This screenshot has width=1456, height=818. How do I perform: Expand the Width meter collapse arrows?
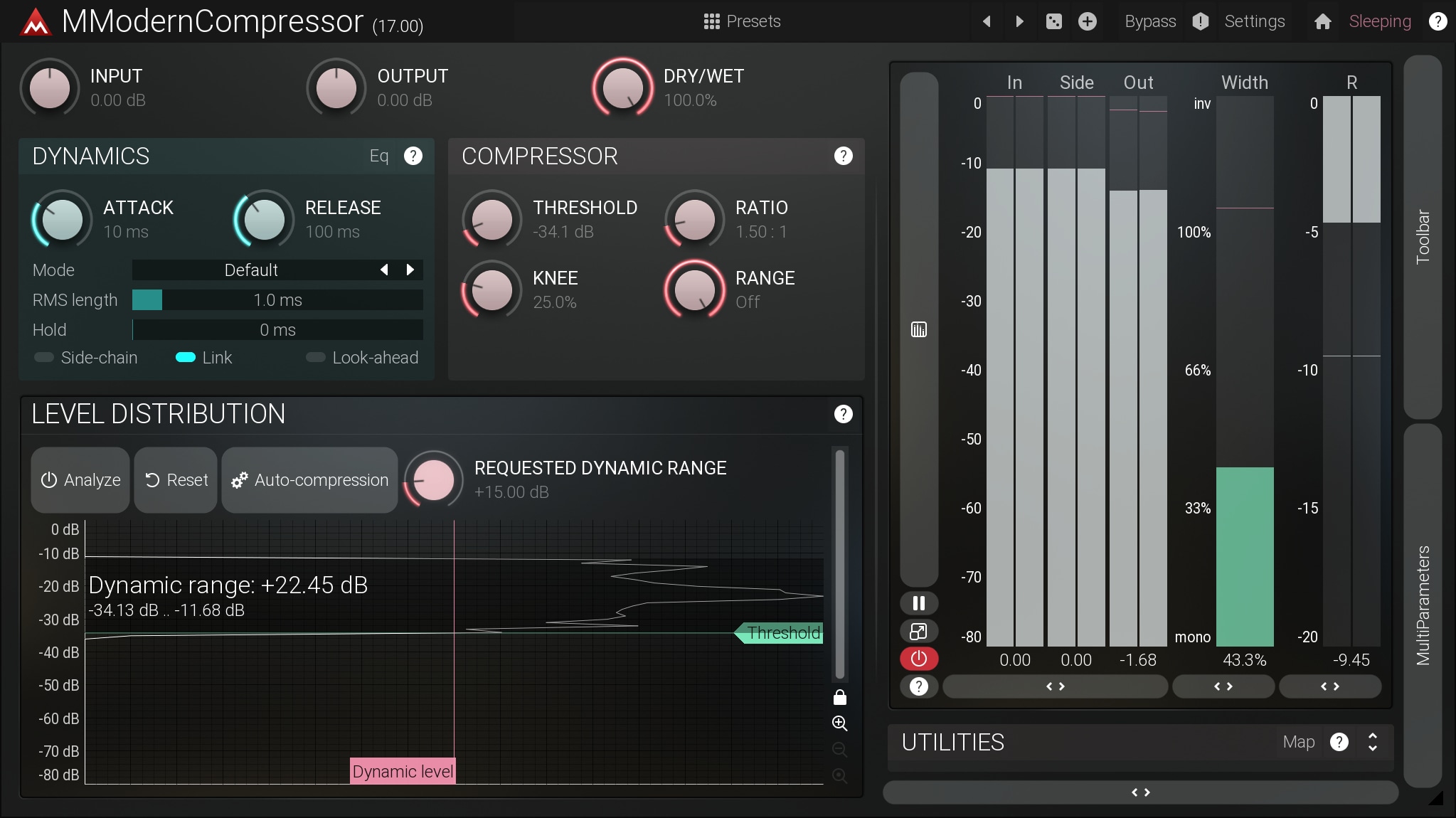click(x=1223, y=686)
